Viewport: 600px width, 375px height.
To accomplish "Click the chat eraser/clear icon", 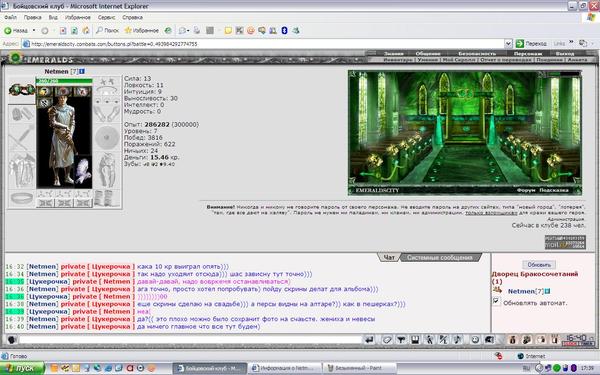I will (x=387, y=339).
